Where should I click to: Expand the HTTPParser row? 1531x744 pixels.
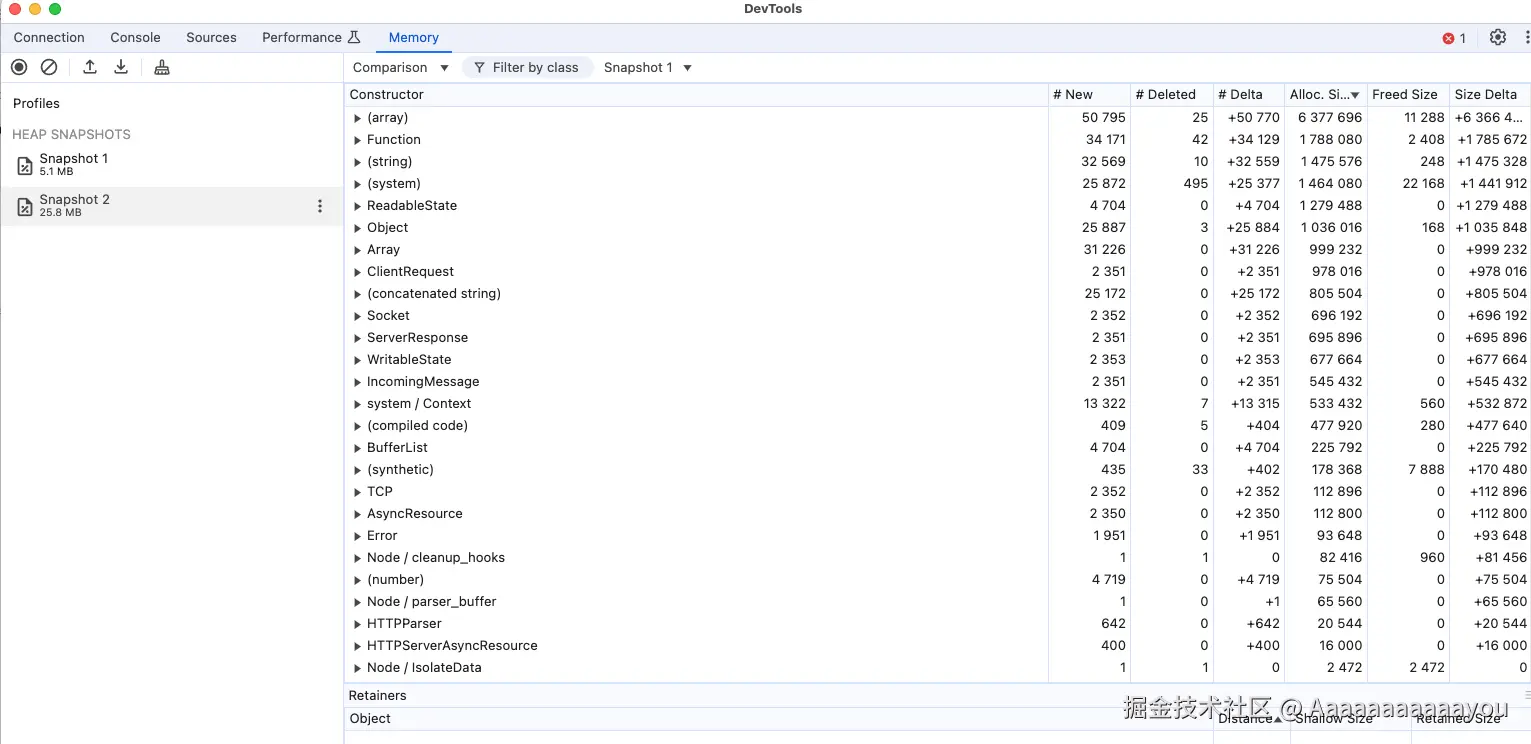click(x=358, y=624)
